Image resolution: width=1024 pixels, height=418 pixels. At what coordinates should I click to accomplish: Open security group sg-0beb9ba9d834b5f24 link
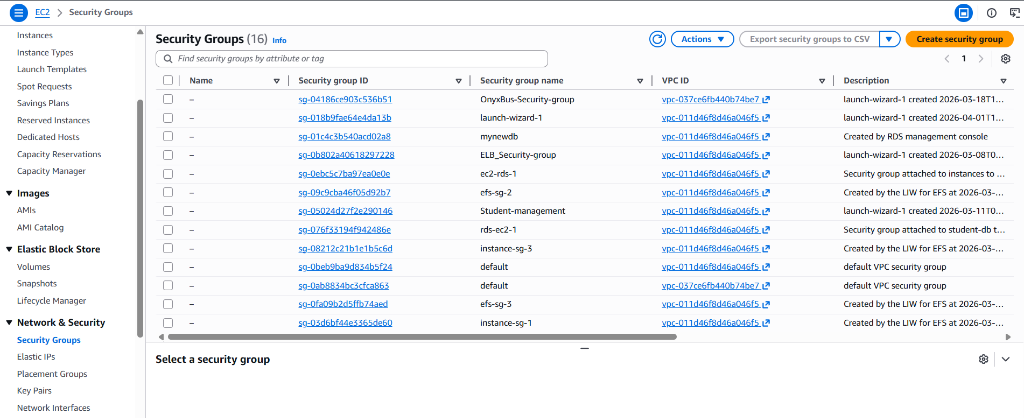click(345, 267)
